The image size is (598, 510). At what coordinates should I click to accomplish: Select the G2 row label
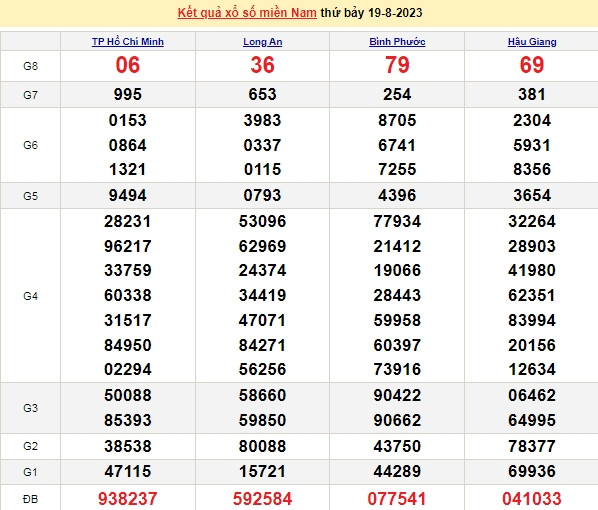tap(31, 446)
